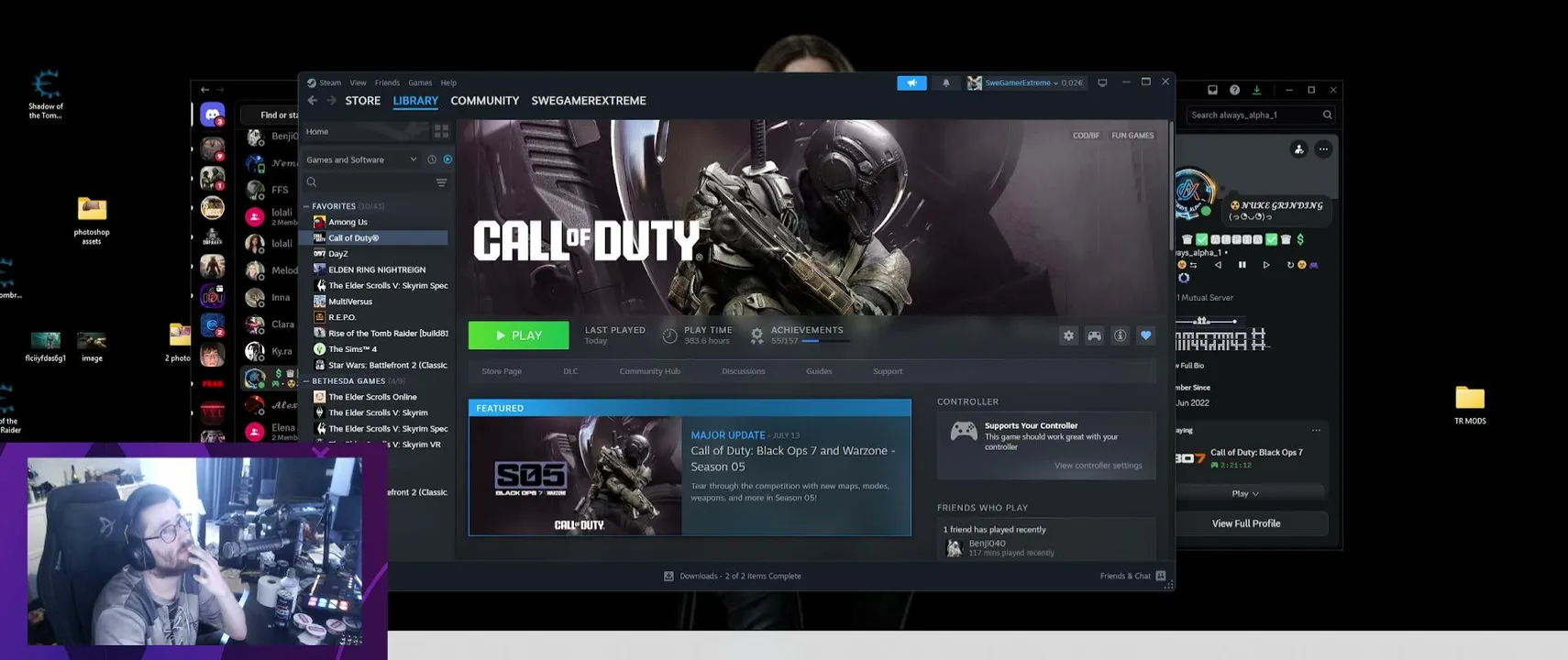Image resolution: width=1568 pixels, height=660 pixels.
Task: Open more options on Discord profile card
Action: [x=1323, y=149]
